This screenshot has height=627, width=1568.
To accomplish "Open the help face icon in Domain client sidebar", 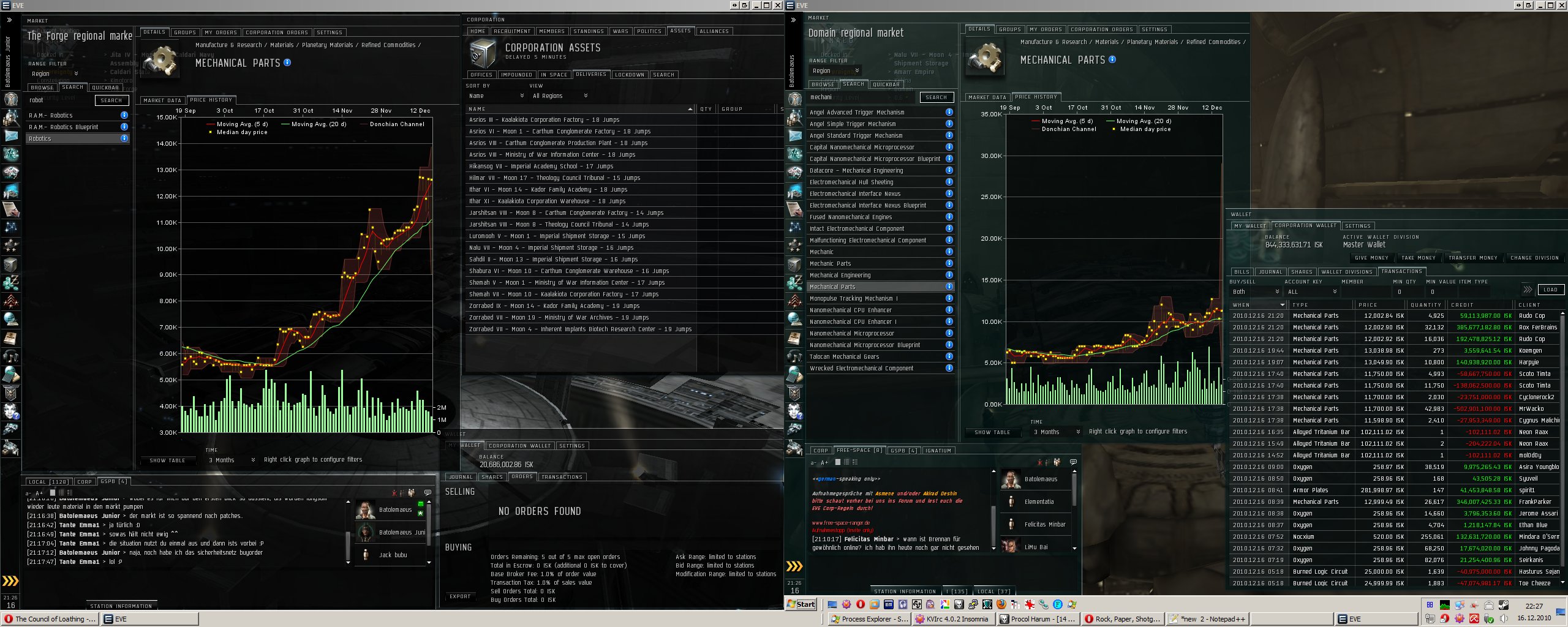I will coord(794,411).
